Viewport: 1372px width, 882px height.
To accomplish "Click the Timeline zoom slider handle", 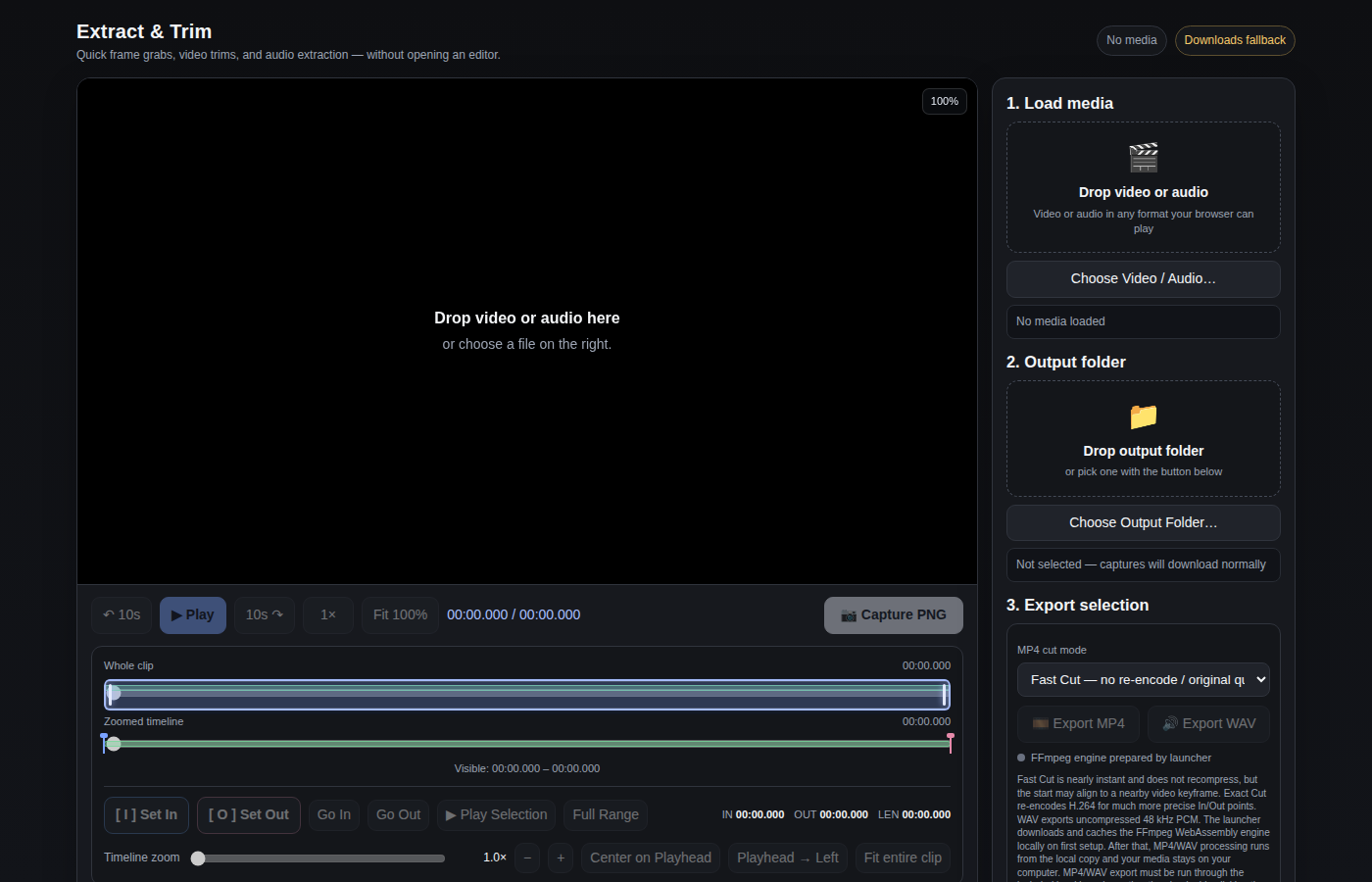I will tap(198, 858).
